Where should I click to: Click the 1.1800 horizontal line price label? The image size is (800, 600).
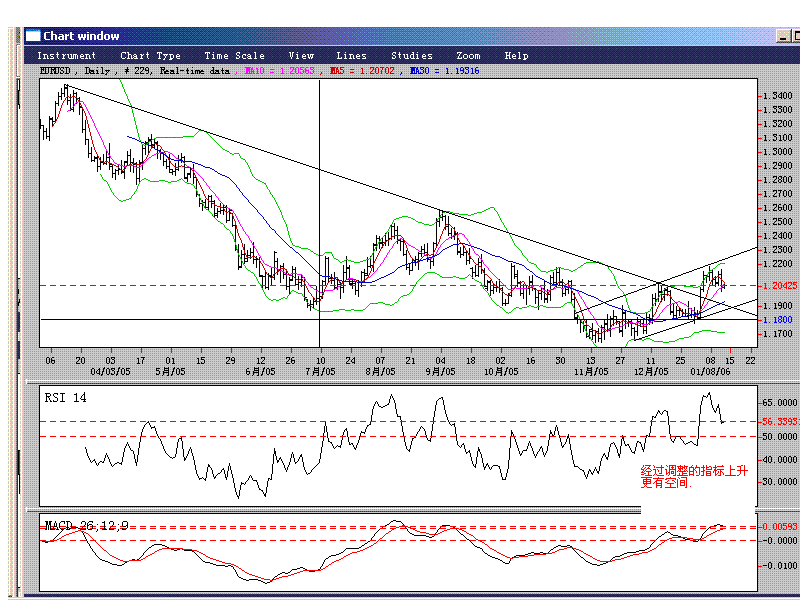[x=776, y=320]
